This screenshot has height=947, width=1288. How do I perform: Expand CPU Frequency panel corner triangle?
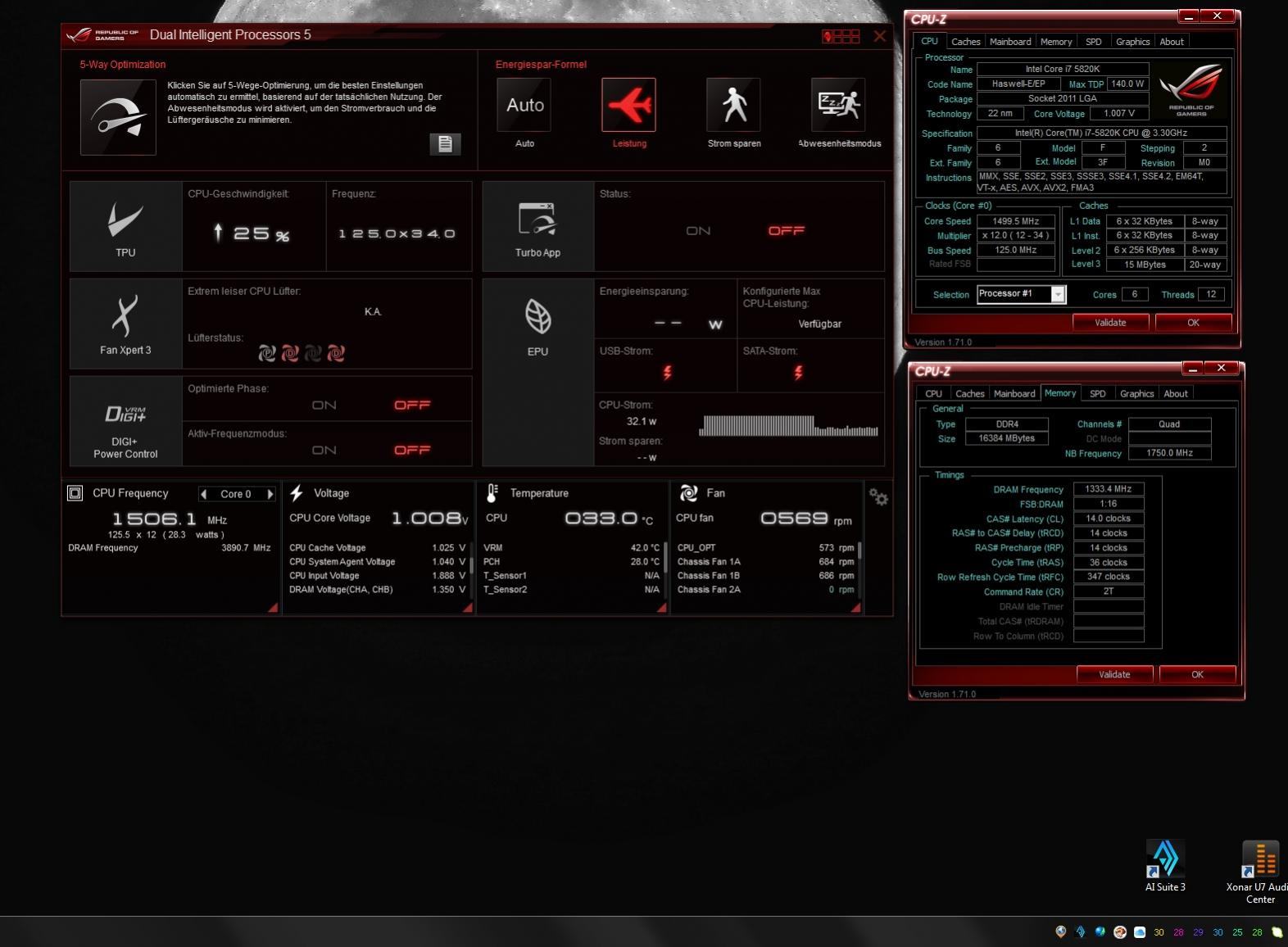click(273, 607)
